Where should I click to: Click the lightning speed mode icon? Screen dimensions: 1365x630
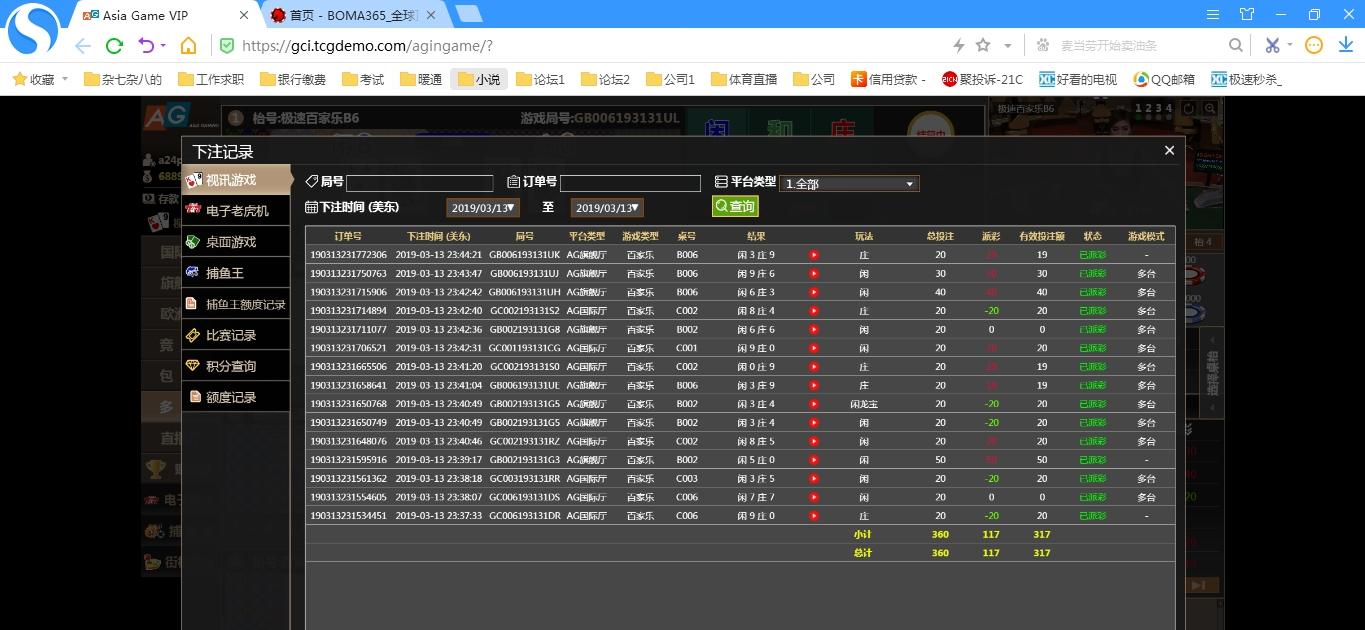click(959, 46)
